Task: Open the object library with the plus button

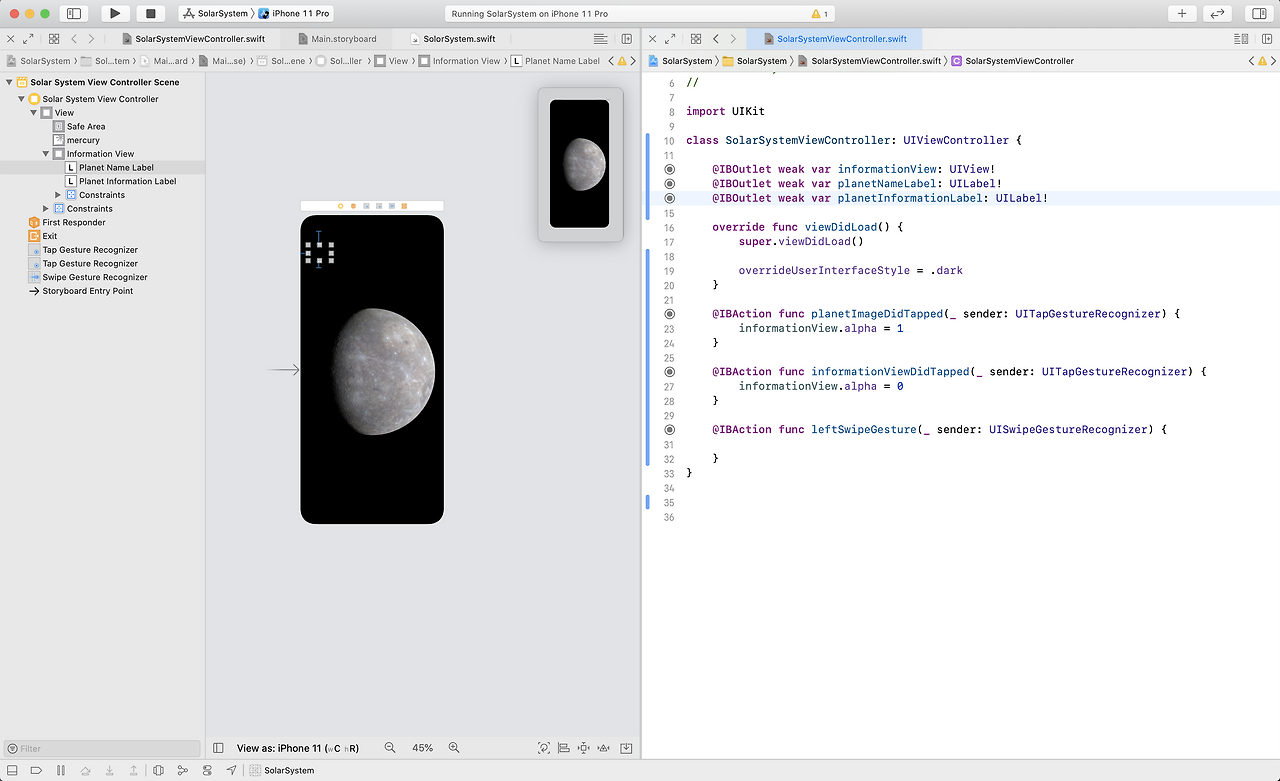Action: click(1182, 13)
